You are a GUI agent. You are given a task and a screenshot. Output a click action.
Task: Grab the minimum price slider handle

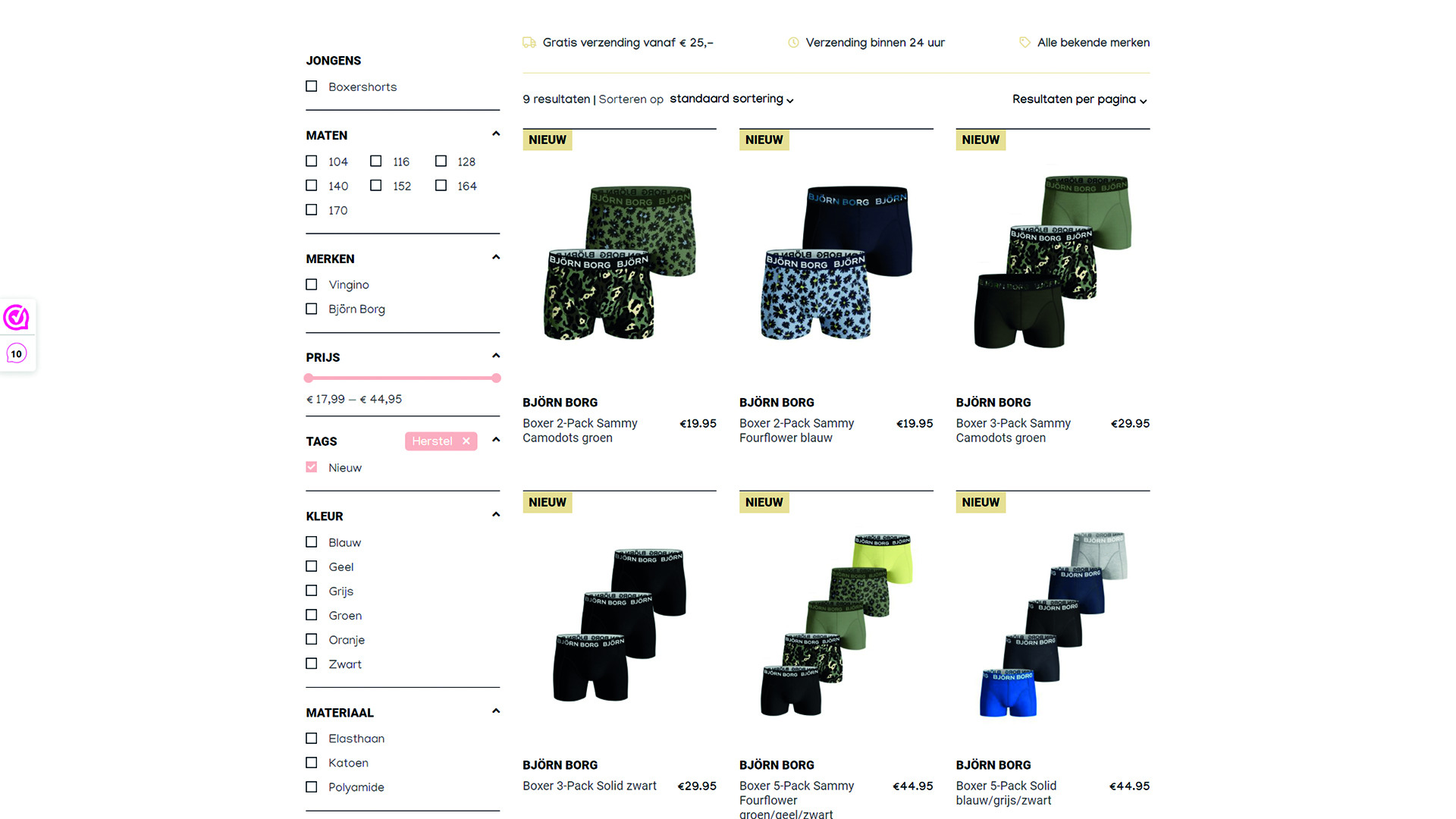[309, 378]
